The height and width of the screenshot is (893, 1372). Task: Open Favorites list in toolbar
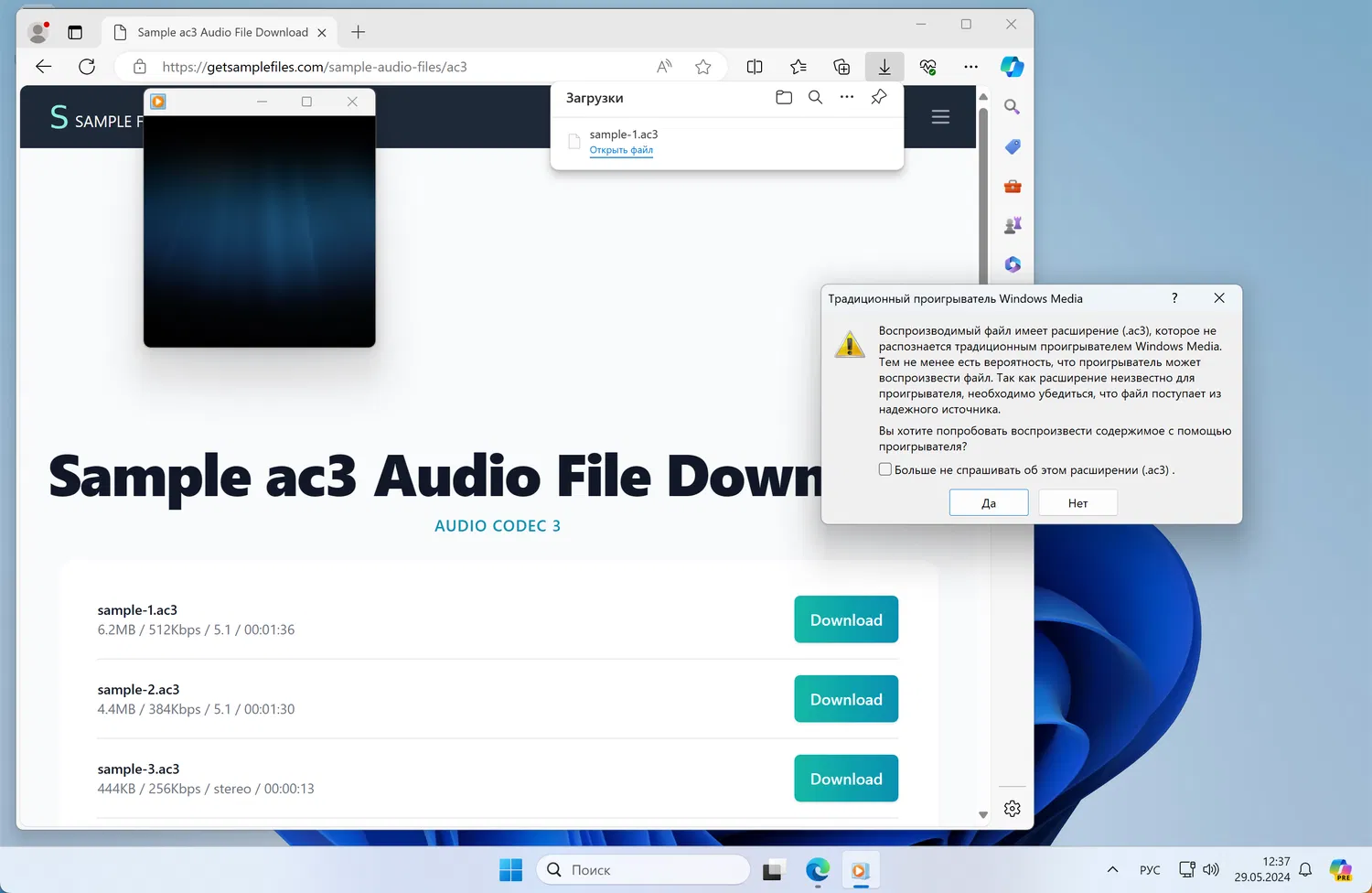coord(799,67)
